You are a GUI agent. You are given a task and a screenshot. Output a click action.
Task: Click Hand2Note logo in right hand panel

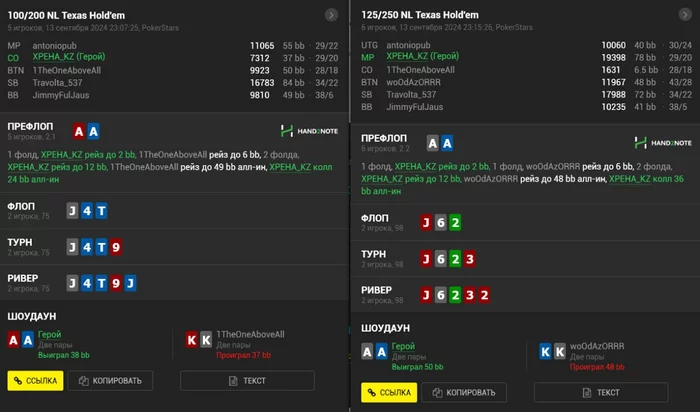[663, 143]
